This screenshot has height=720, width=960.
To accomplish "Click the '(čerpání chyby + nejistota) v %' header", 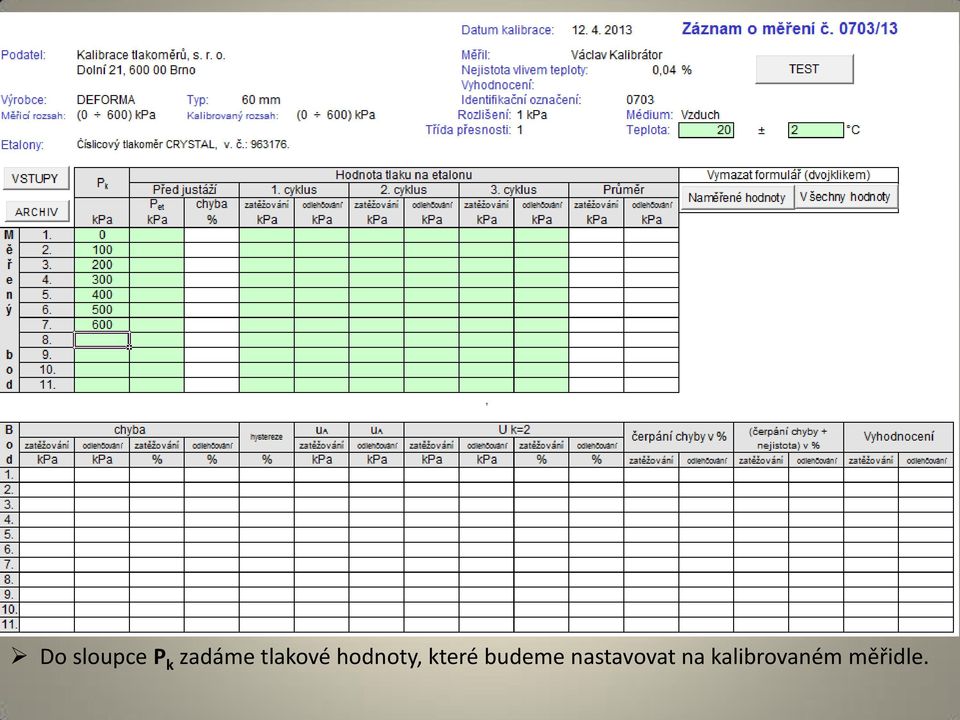I will coord(788,438).
